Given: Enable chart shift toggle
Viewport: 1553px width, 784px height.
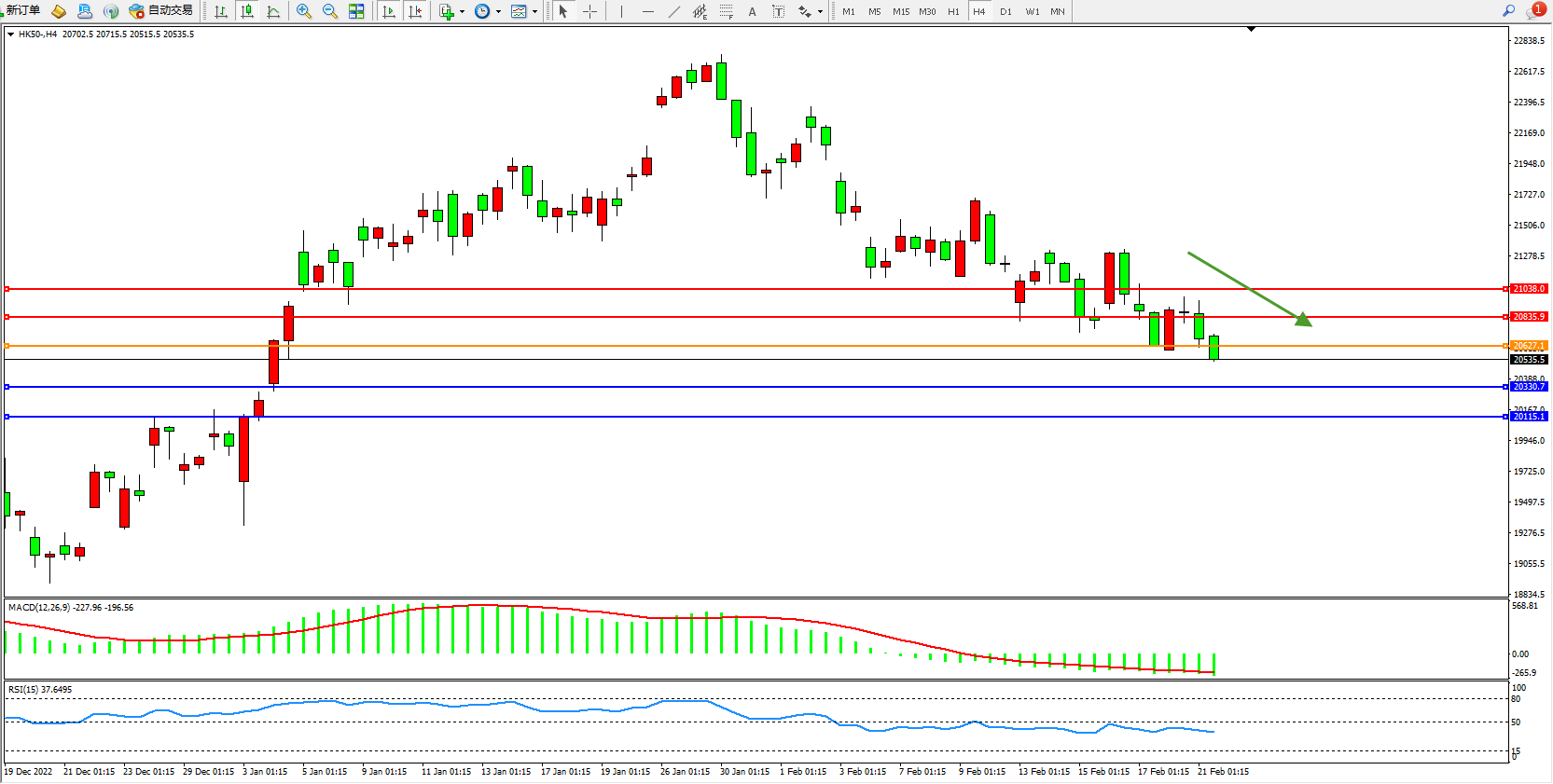Looking at the screenshot, I should (415, 11).
